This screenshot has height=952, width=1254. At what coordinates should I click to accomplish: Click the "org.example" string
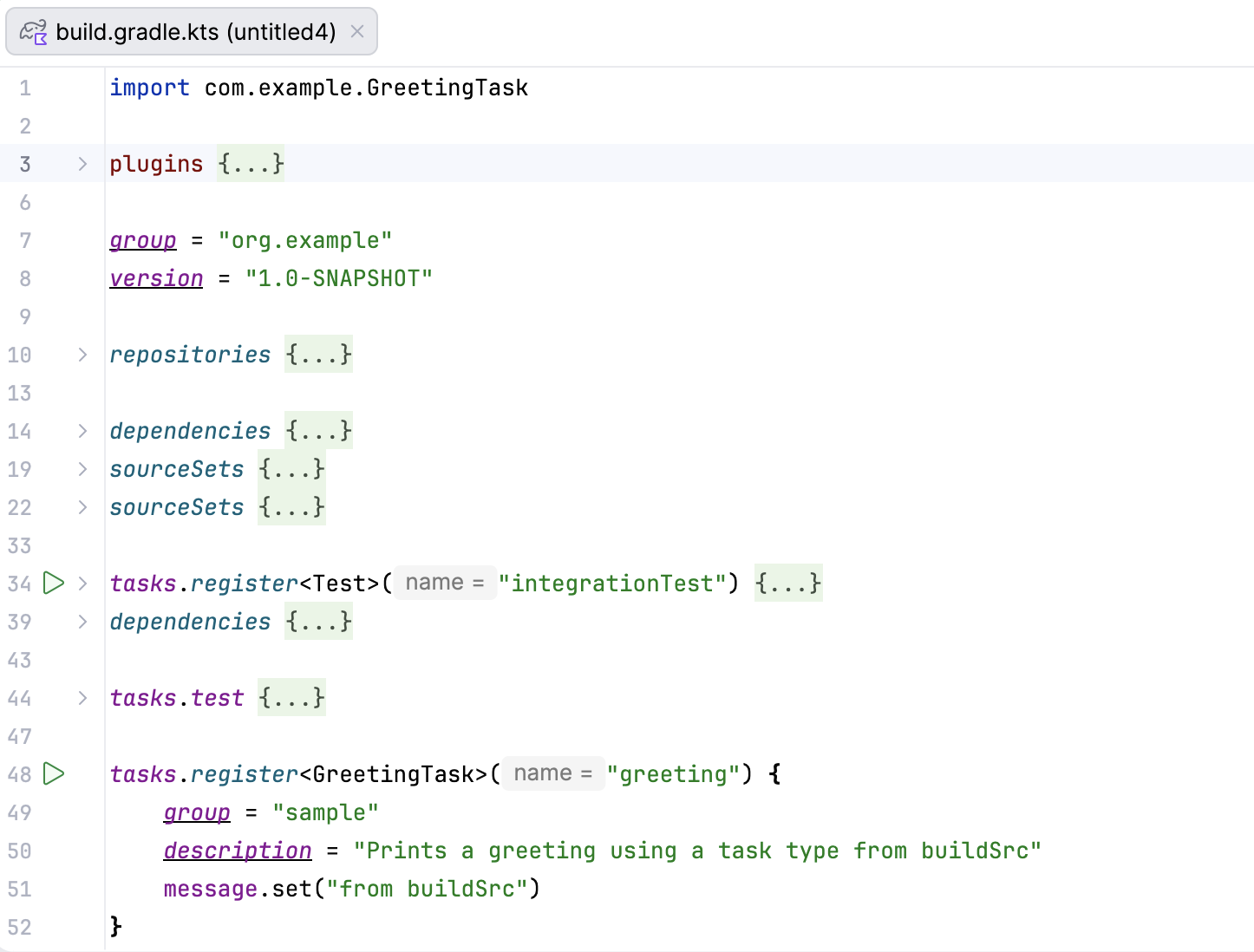click(x=305, y=240)
